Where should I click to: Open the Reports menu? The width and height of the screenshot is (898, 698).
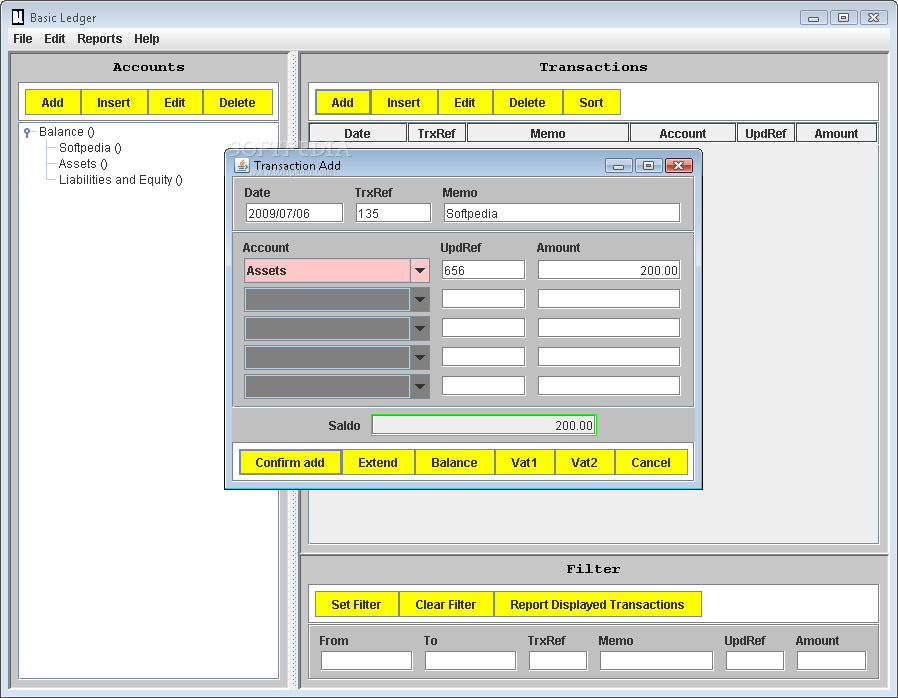click(100, 39)
